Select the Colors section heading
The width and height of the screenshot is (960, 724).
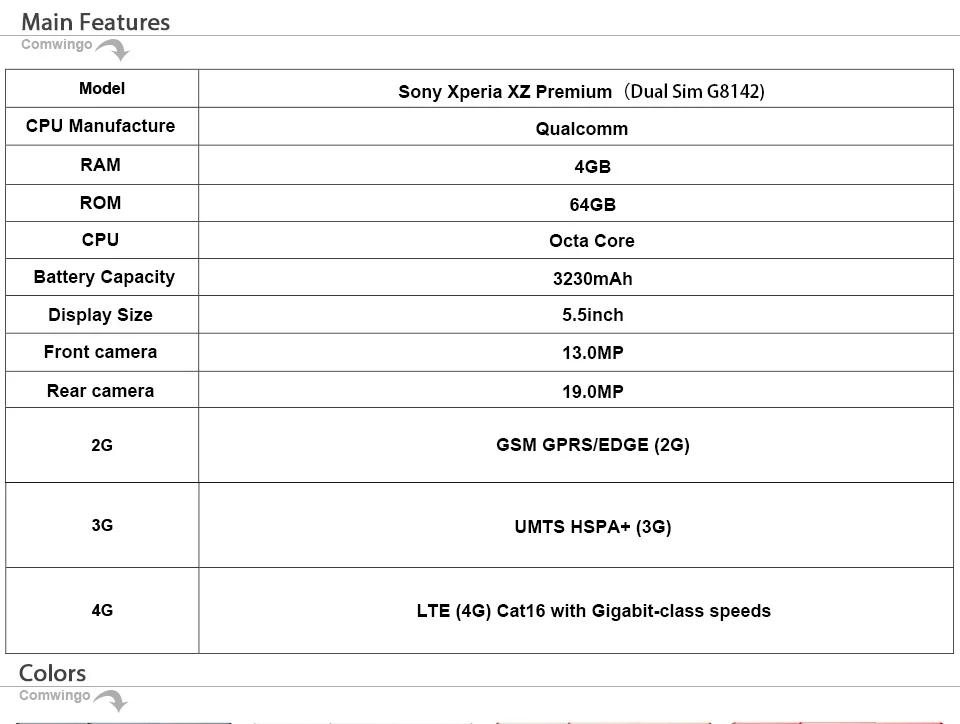click(53, 673)
